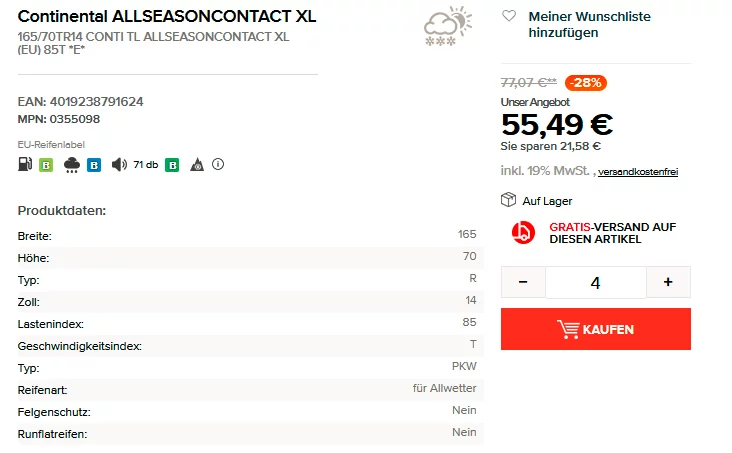This screenshot has width=732, height=453.
Task: Click the red free delivery truck icon
Action: [x=523, y=233]
